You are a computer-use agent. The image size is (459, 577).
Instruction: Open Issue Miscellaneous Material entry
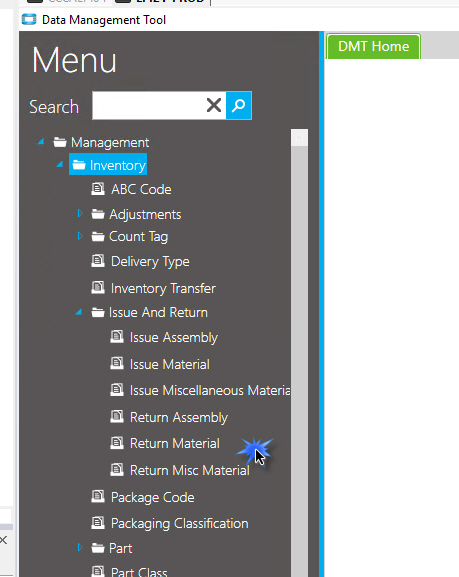pos(210,390)
